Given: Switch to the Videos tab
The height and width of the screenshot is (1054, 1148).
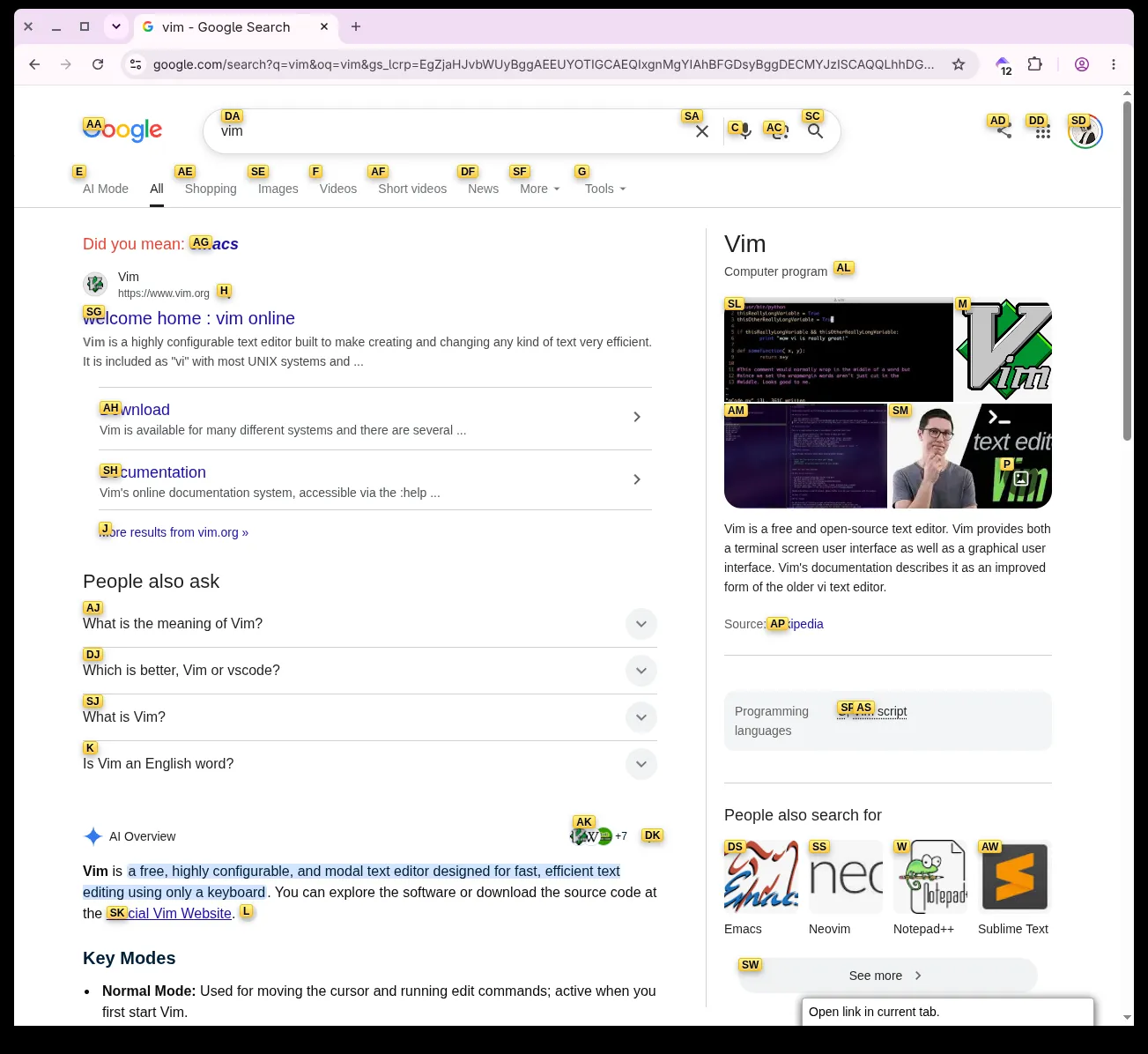Looking at the screenshot, I should 338,189.
